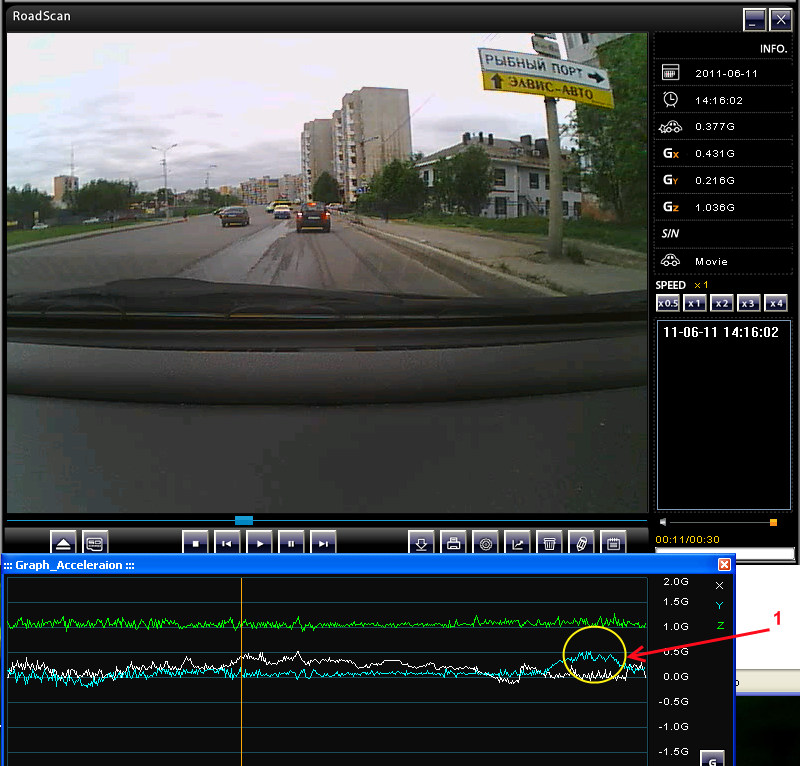The height and width of the screenshot is (766, 800).
Task: Toggle the acceleration graph icon
Action: (517, 543)
